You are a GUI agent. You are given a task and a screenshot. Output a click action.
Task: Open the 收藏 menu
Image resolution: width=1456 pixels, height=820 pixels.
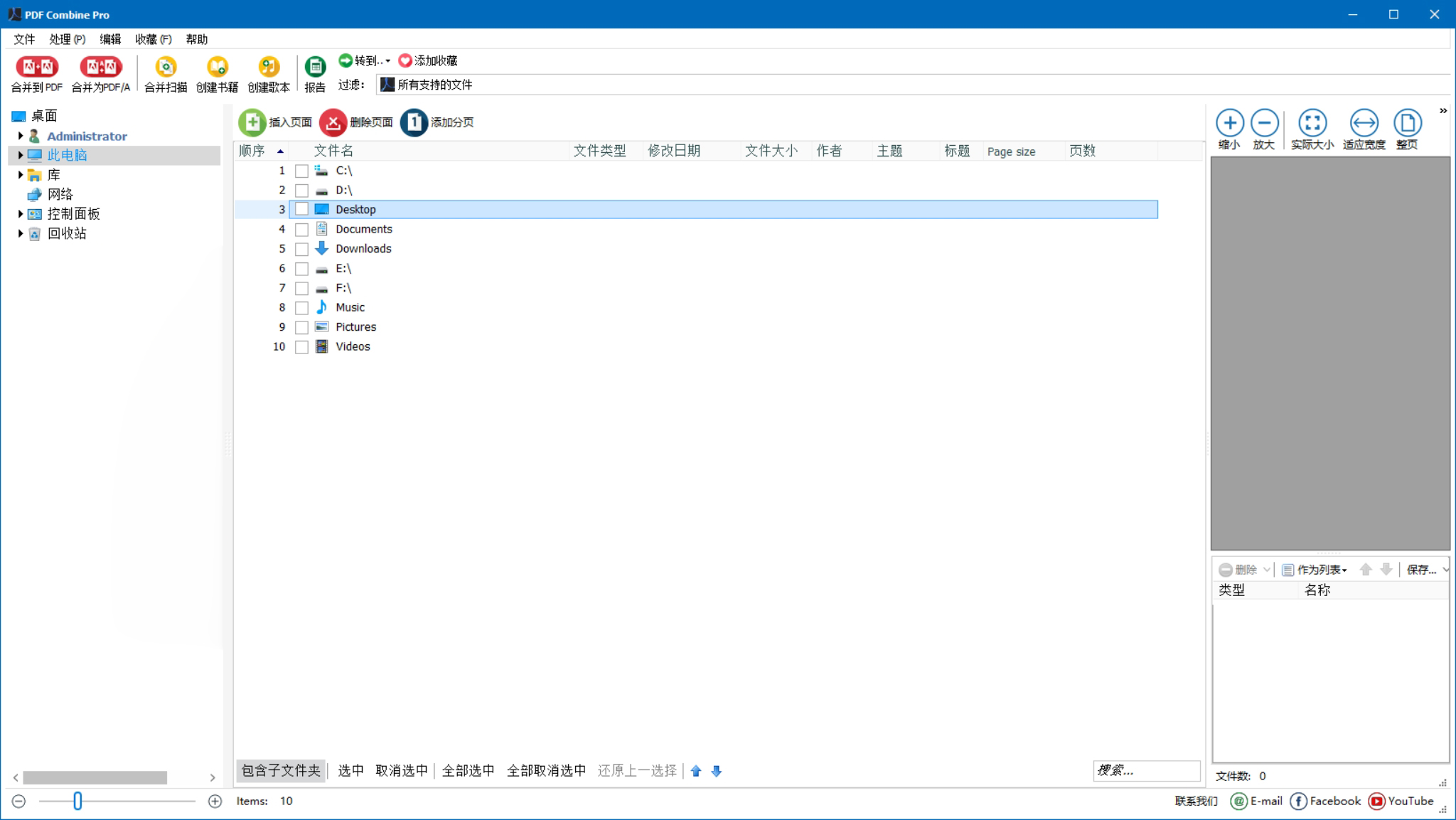click(151, 39)
